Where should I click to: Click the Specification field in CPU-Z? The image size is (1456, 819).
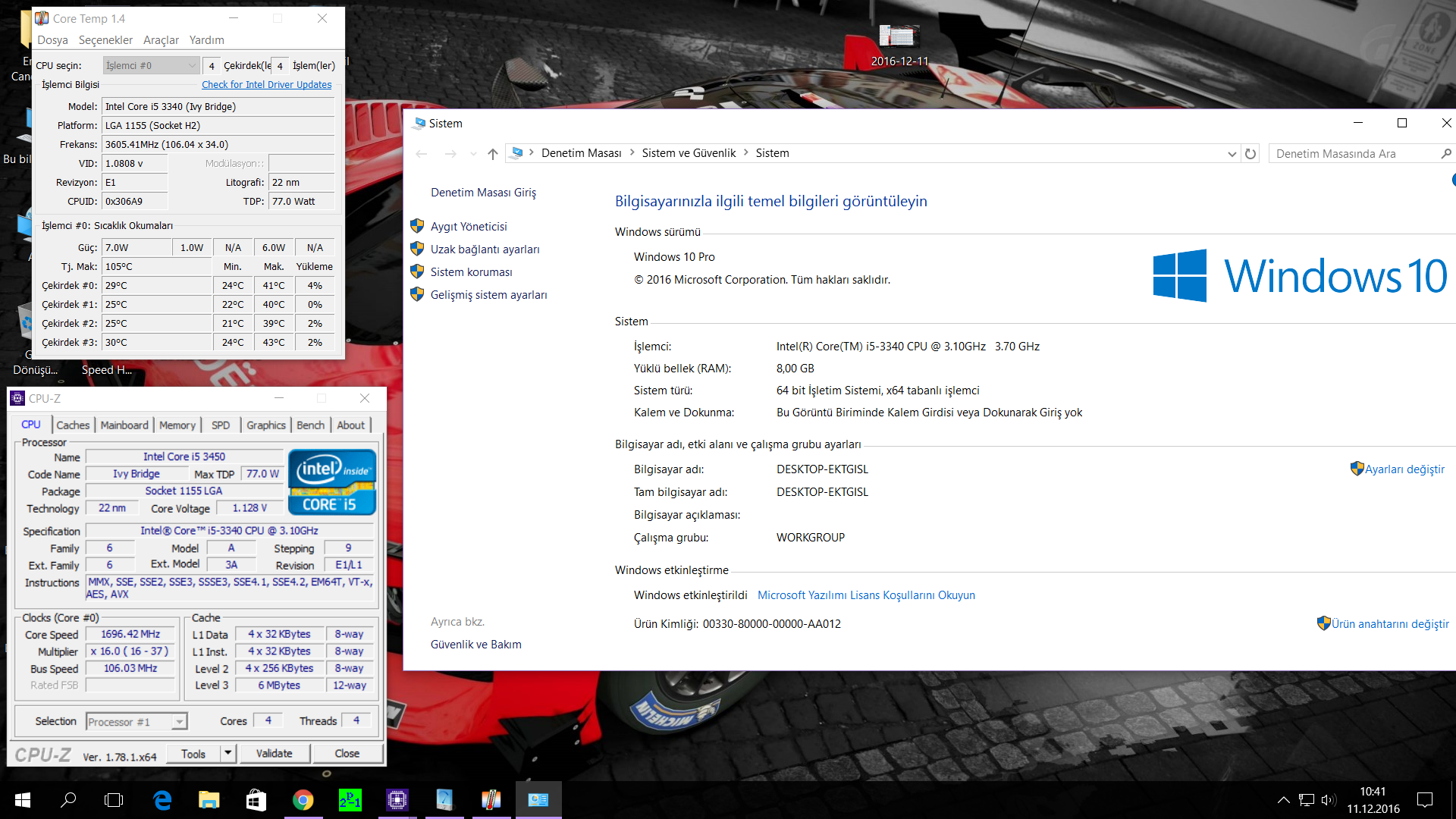click(x=229, y=531)
